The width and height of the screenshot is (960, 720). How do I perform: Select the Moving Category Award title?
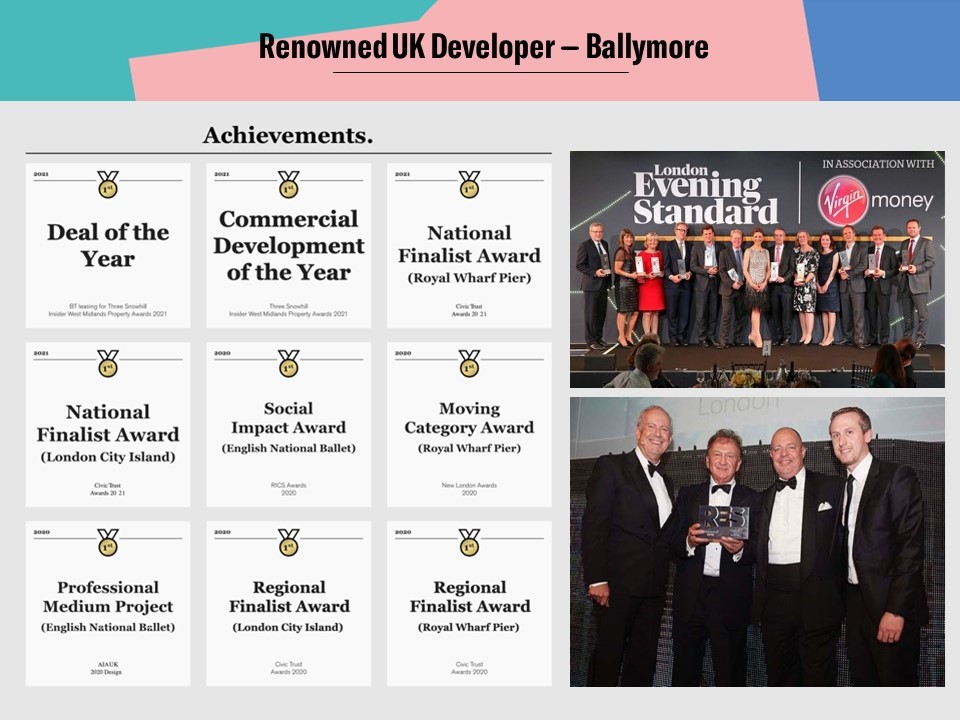click(470, 418)
